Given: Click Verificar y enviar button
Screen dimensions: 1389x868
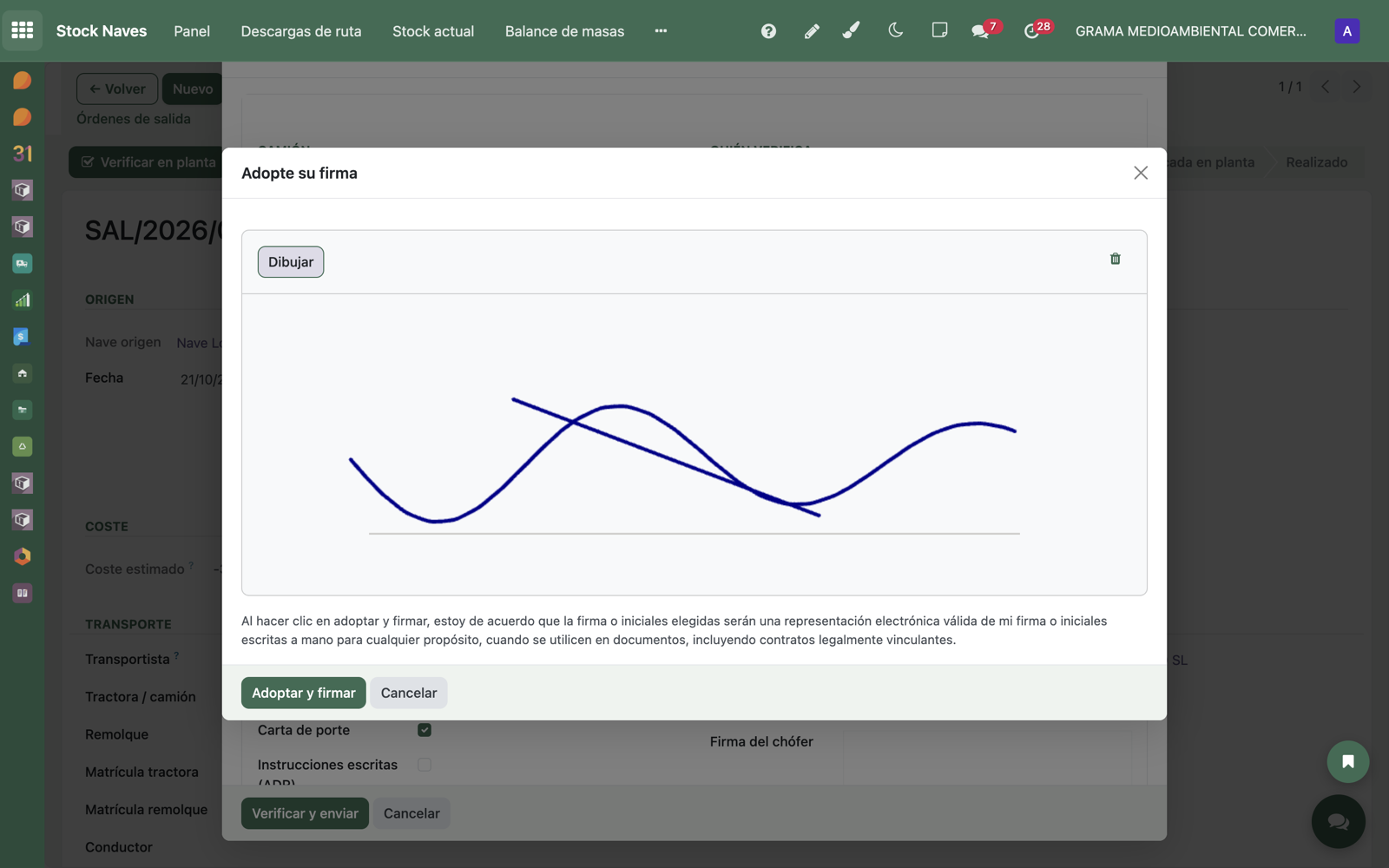Looking at the screenshot, I should (x=305, y=813).
